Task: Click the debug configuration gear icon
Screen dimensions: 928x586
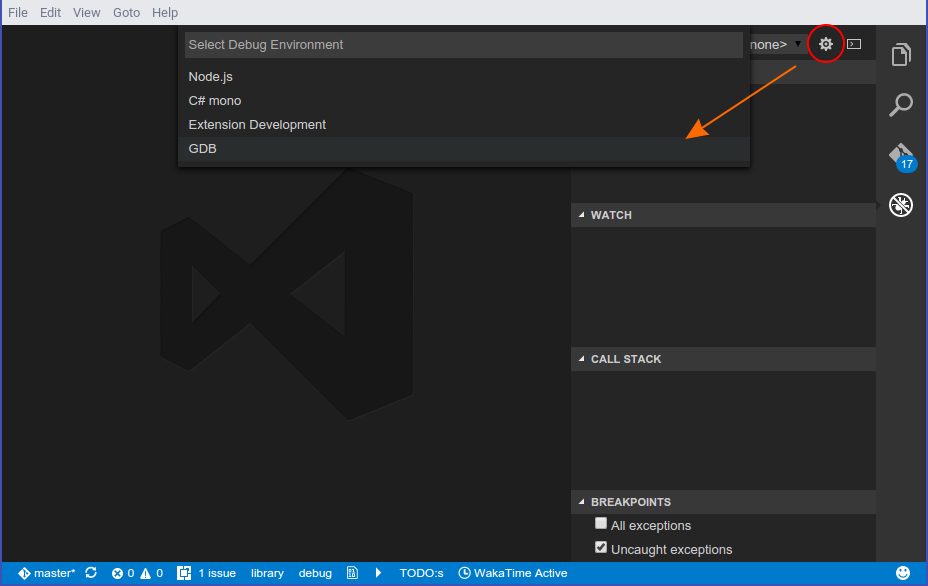Action: (x=825, y=44)
